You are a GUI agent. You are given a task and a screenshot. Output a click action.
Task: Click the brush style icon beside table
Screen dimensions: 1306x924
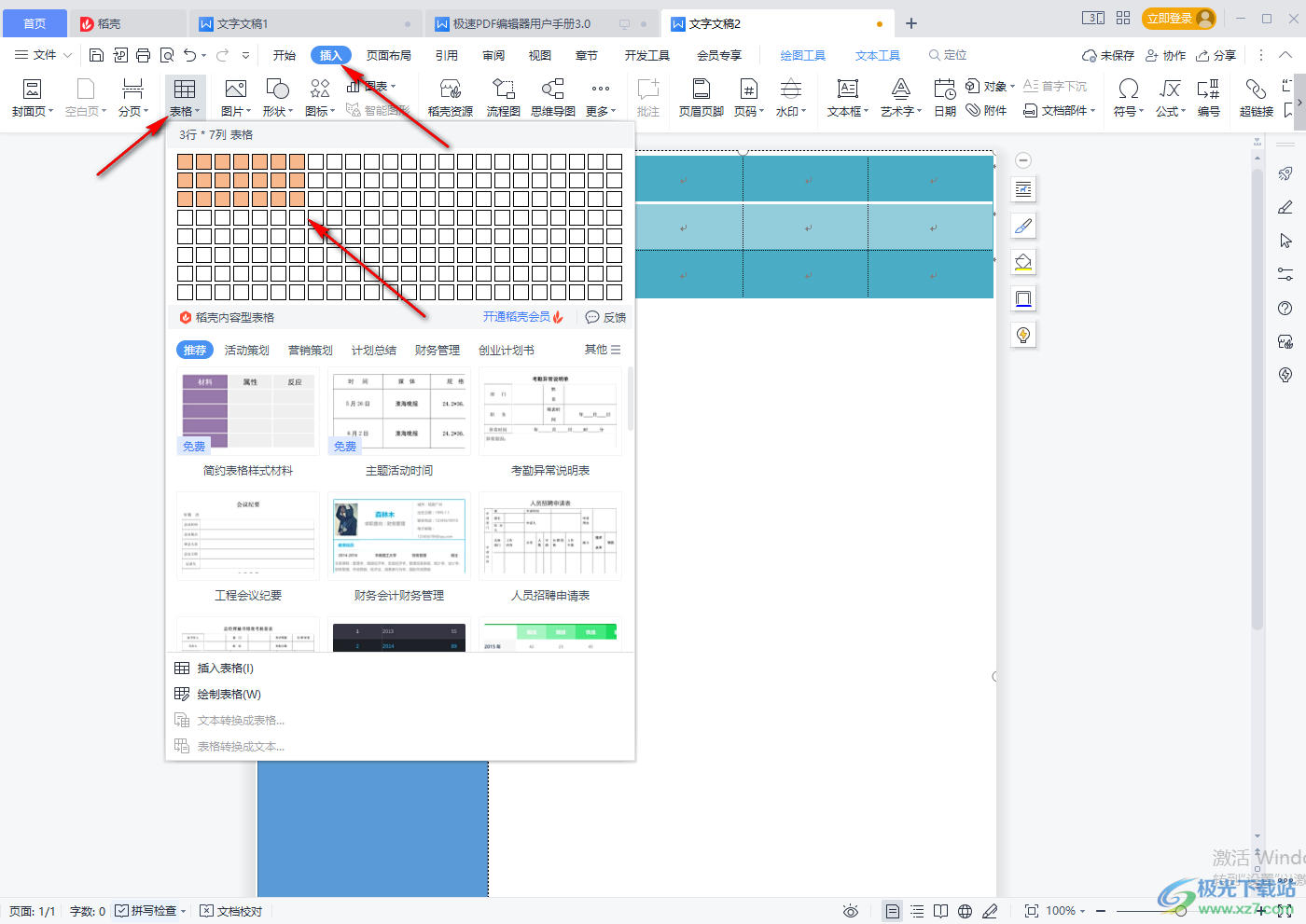point(1023,226)
